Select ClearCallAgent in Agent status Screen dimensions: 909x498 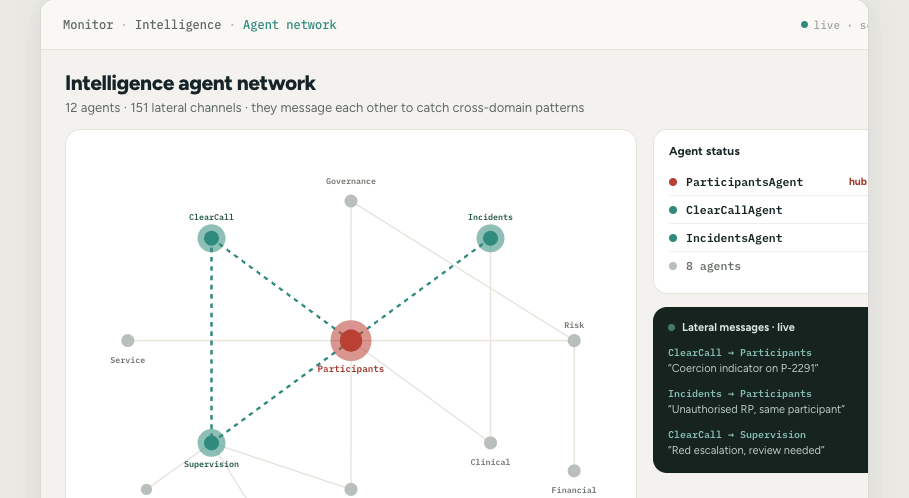tap(768, 210)
